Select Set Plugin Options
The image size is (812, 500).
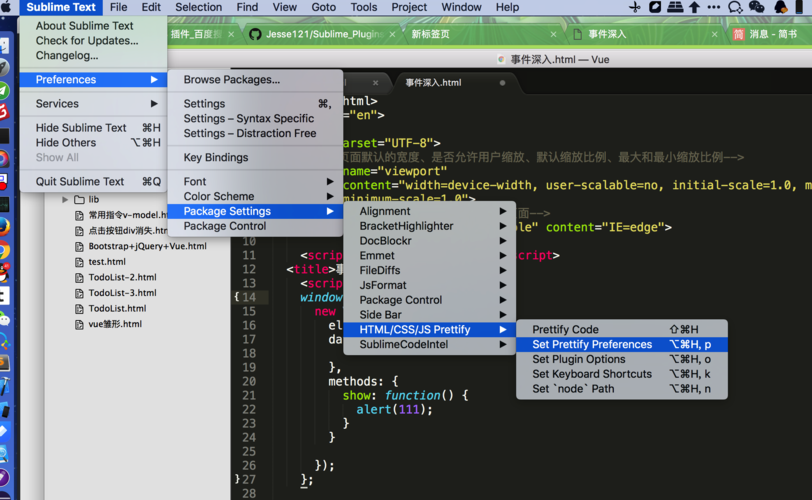[622, 359]
